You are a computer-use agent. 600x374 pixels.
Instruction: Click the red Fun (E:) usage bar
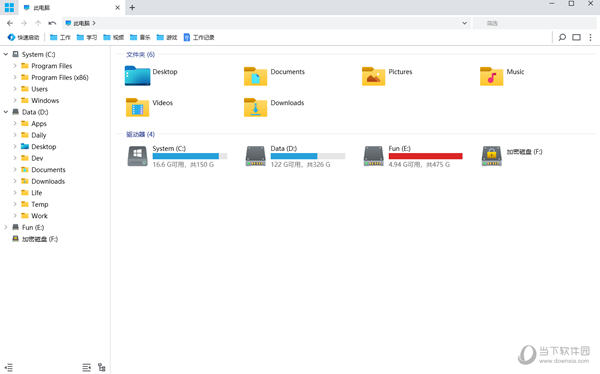point(426,156)
